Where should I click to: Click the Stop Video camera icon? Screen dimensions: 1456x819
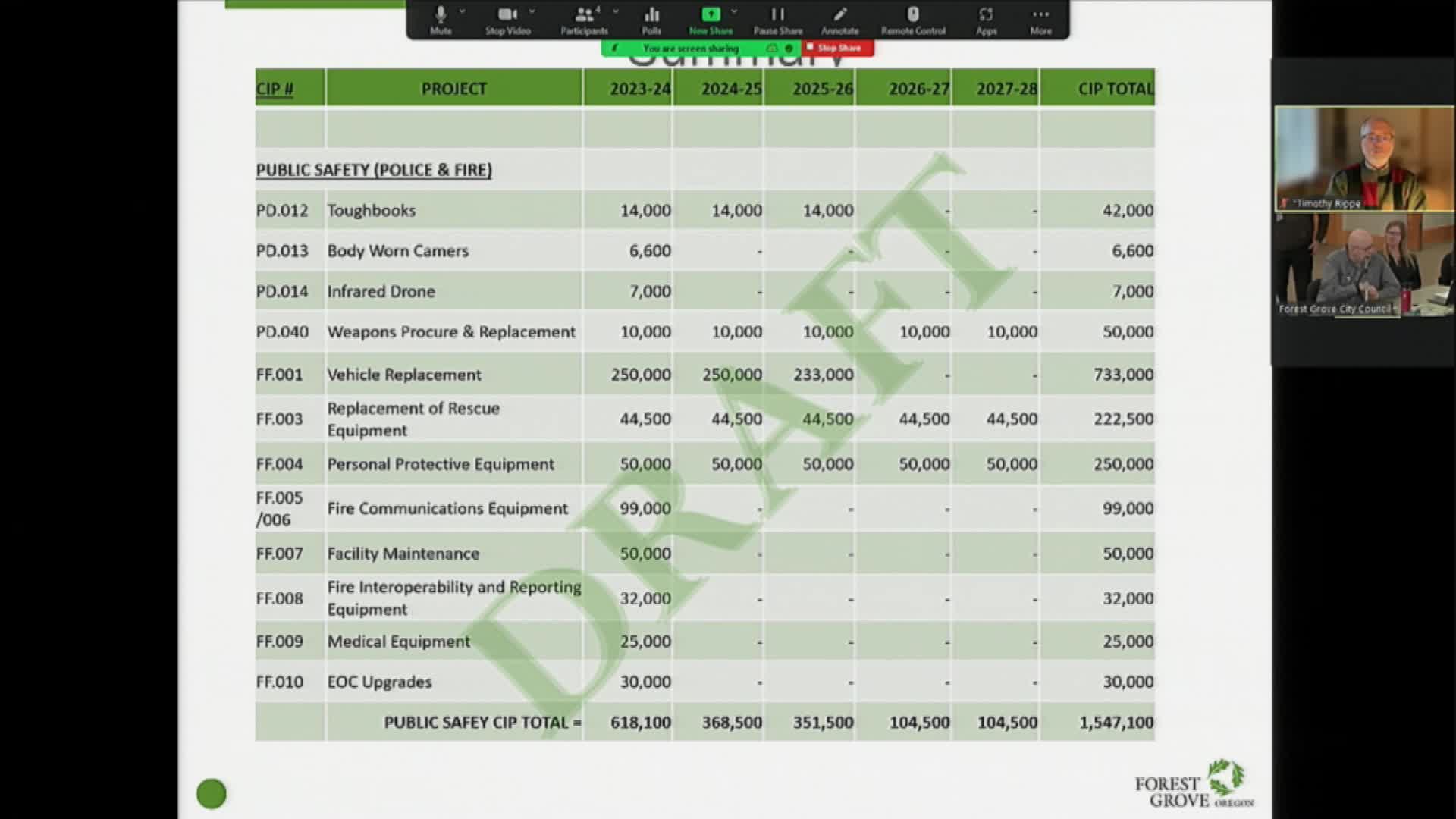tap(507, 20)
